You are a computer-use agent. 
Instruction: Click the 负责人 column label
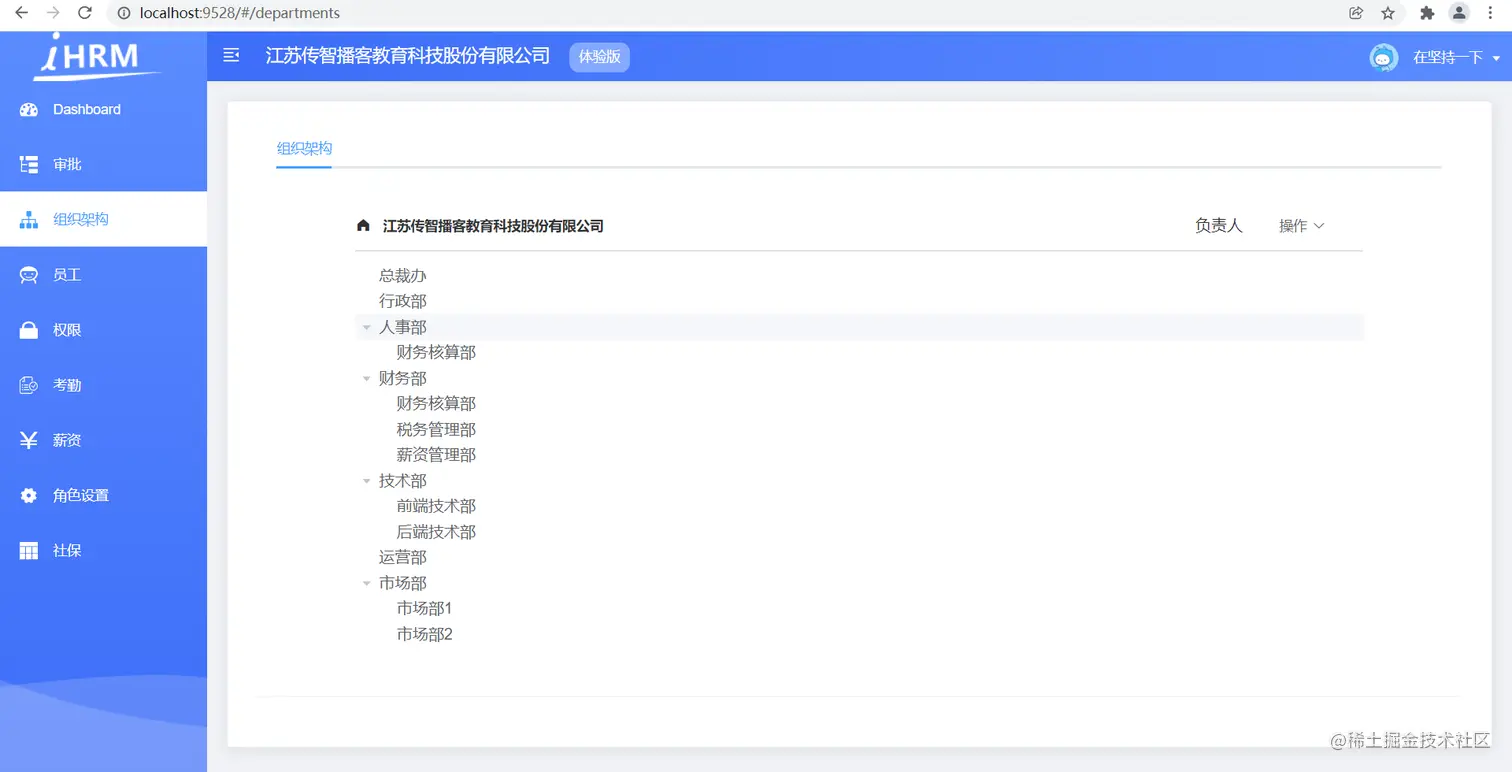[x=1218, y=226]
